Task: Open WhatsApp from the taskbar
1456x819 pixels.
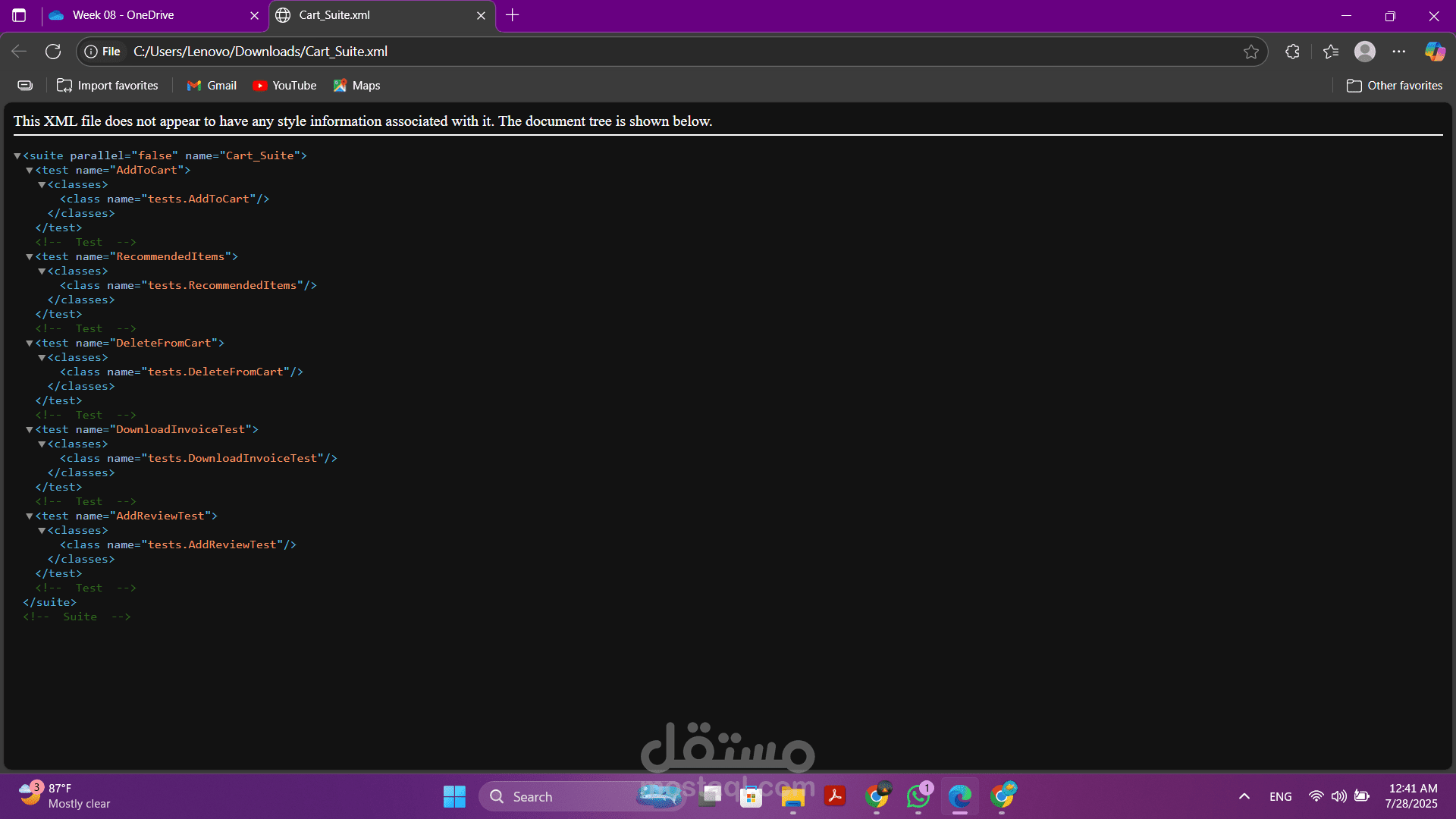Action: tap(918, 796)
